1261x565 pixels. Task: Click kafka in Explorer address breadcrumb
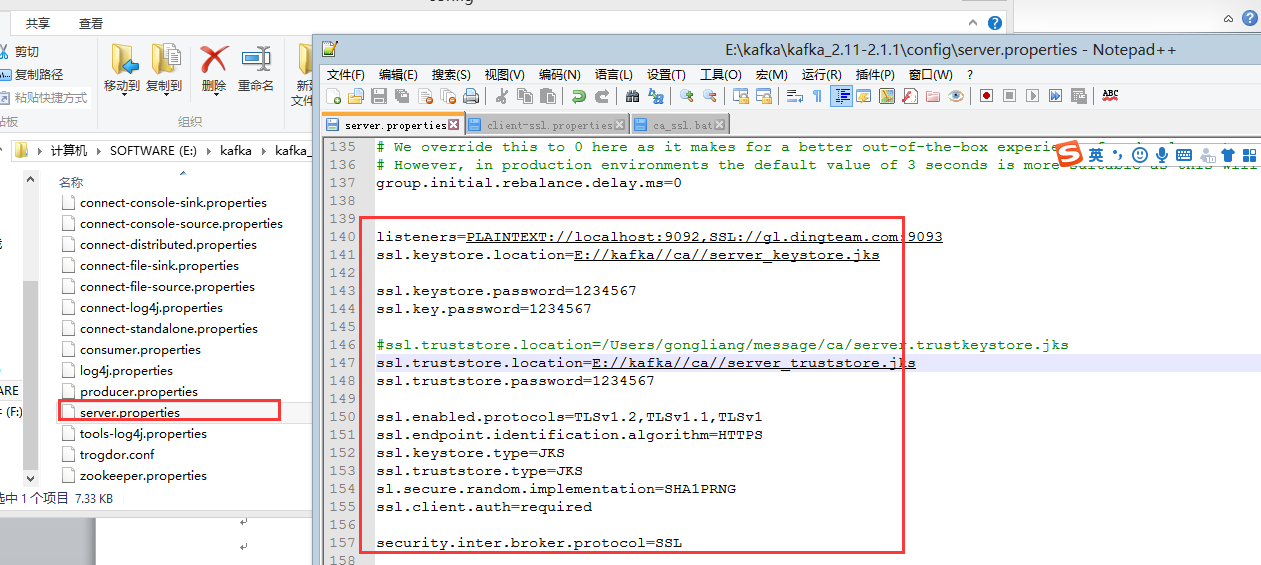[x=236, y=150]
